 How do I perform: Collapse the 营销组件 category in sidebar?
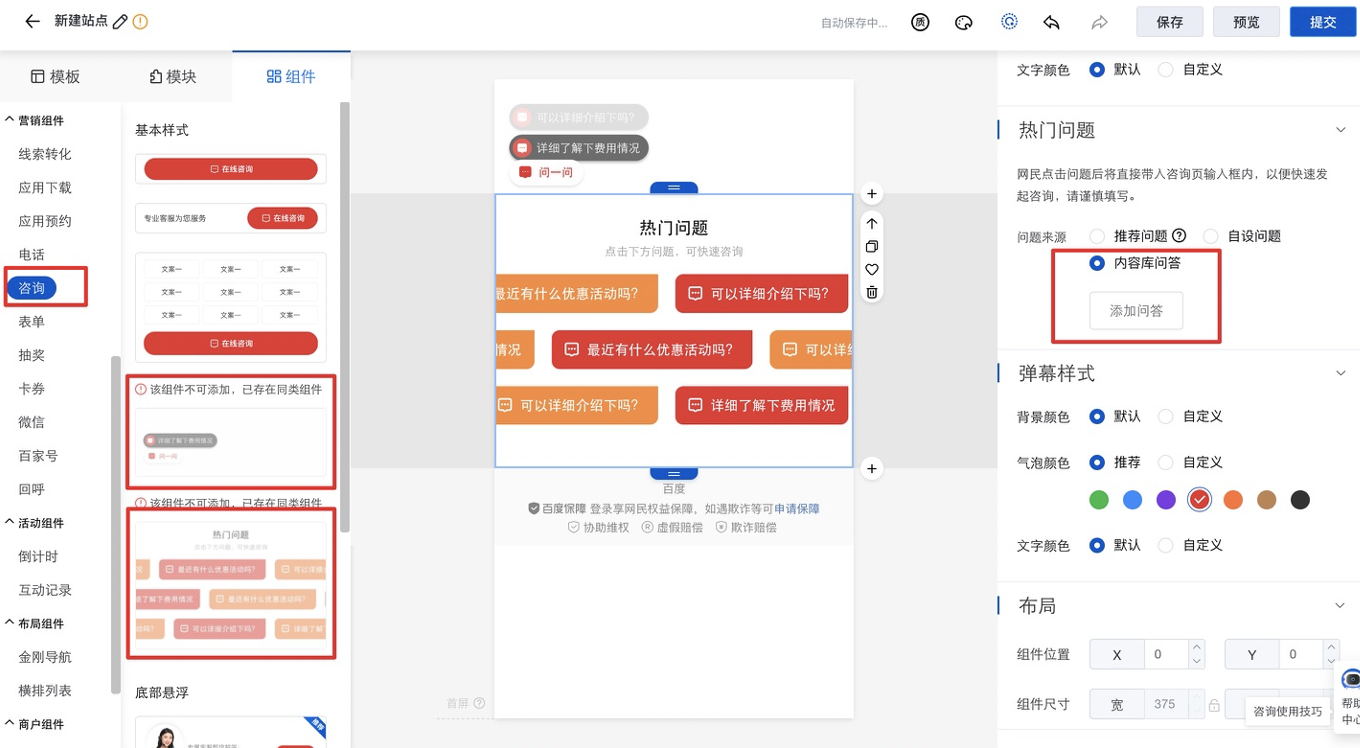(10, 120)
